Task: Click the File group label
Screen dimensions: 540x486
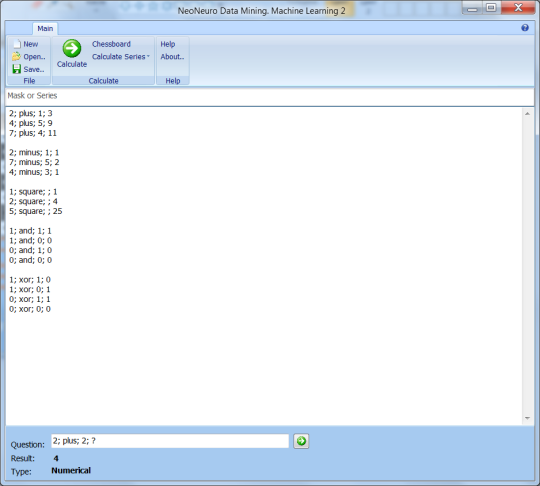Action: [29, 81]
